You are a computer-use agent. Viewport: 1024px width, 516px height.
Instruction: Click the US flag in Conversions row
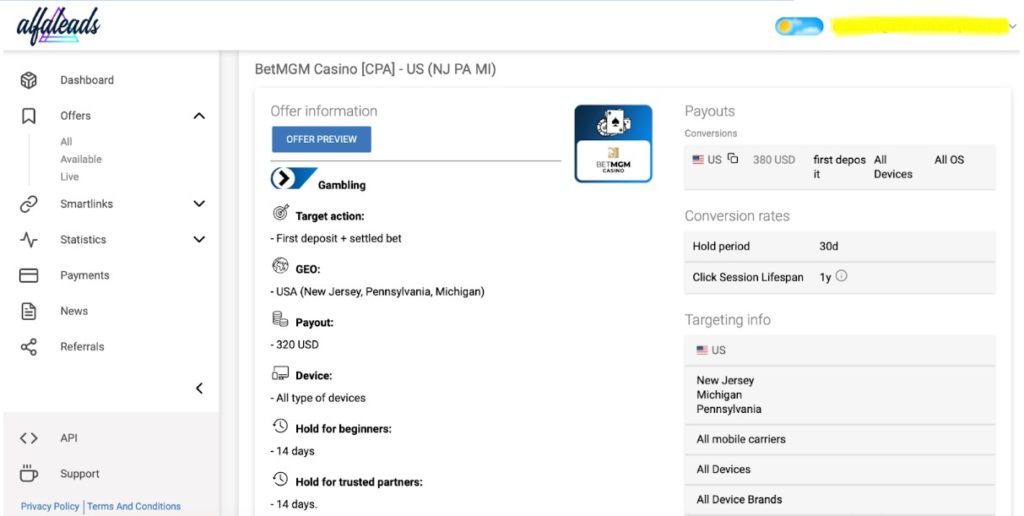click(x=698, y=159)
